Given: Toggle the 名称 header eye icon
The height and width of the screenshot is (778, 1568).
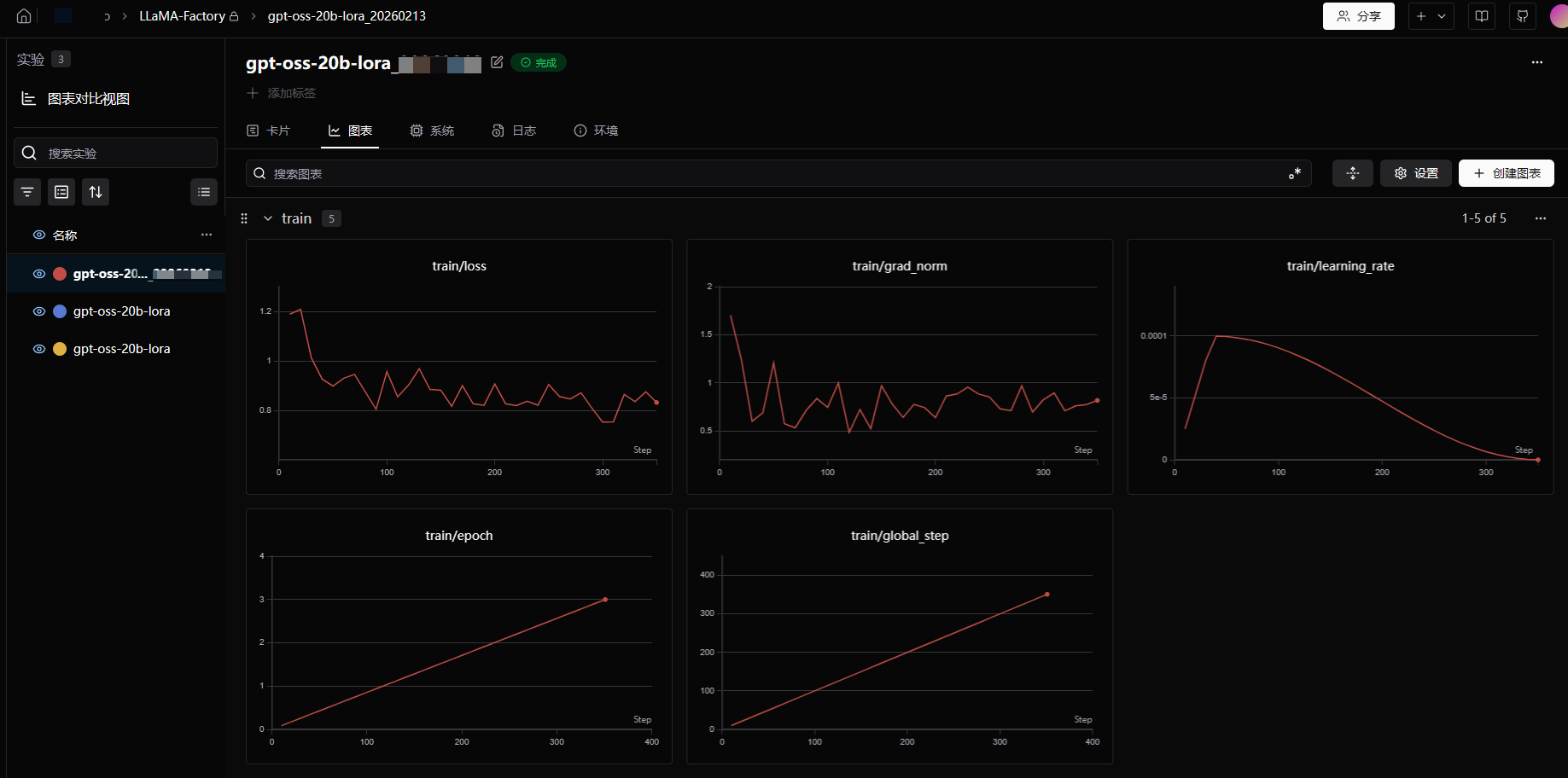Looking at the screenshot, I should click(38, 235).
